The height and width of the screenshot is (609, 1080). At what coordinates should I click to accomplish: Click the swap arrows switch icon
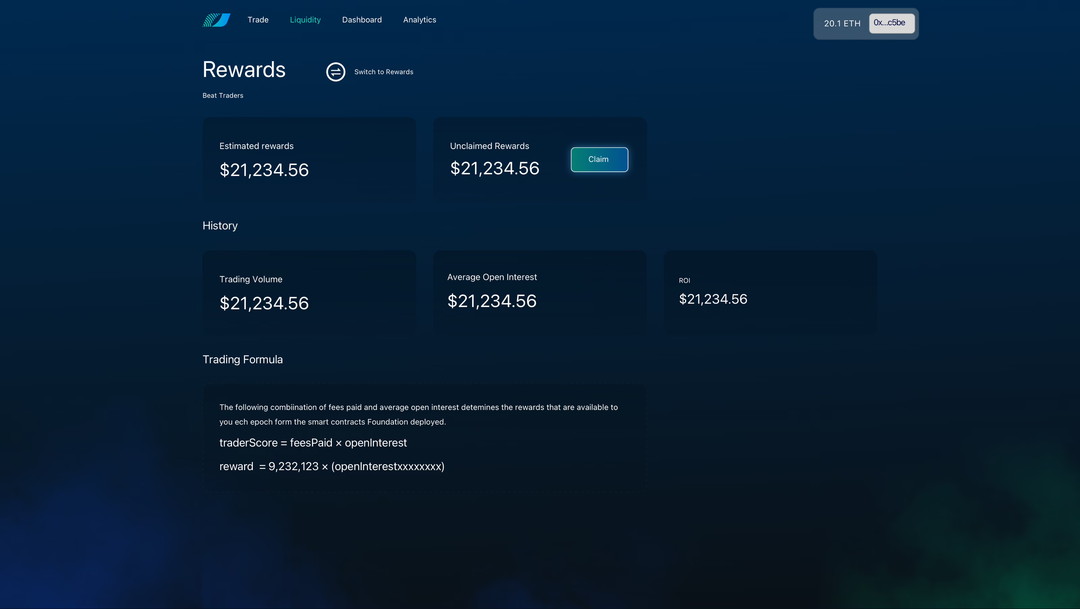tap(335, 72)
